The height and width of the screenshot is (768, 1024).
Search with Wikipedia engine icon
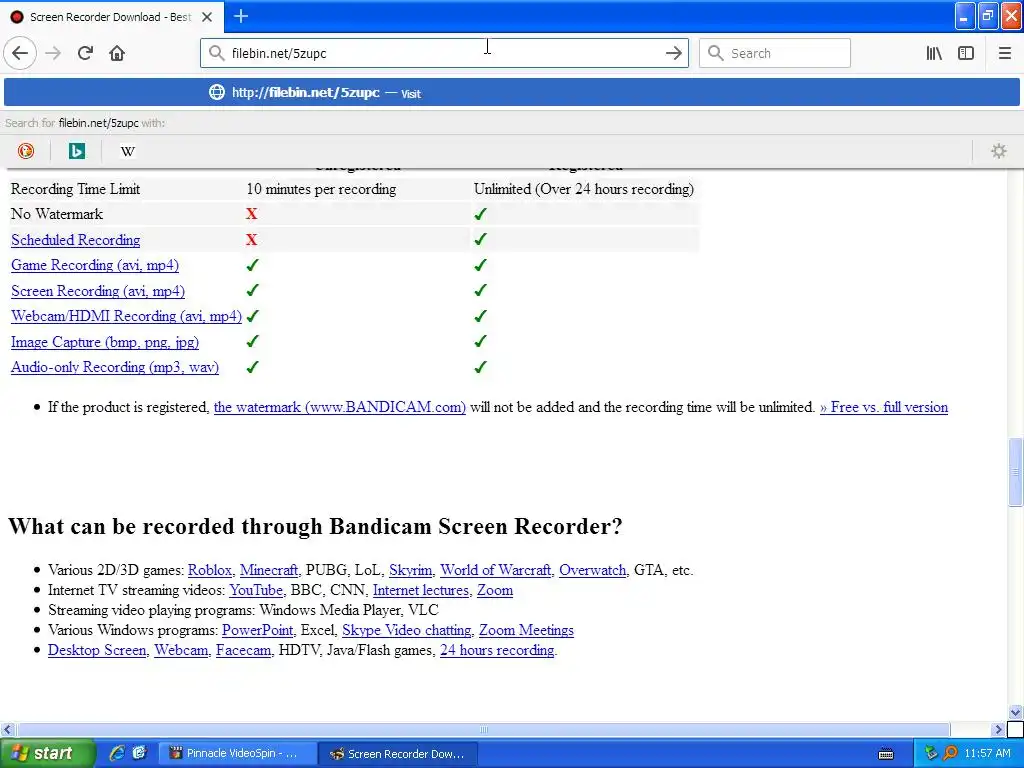pos(127,152)
